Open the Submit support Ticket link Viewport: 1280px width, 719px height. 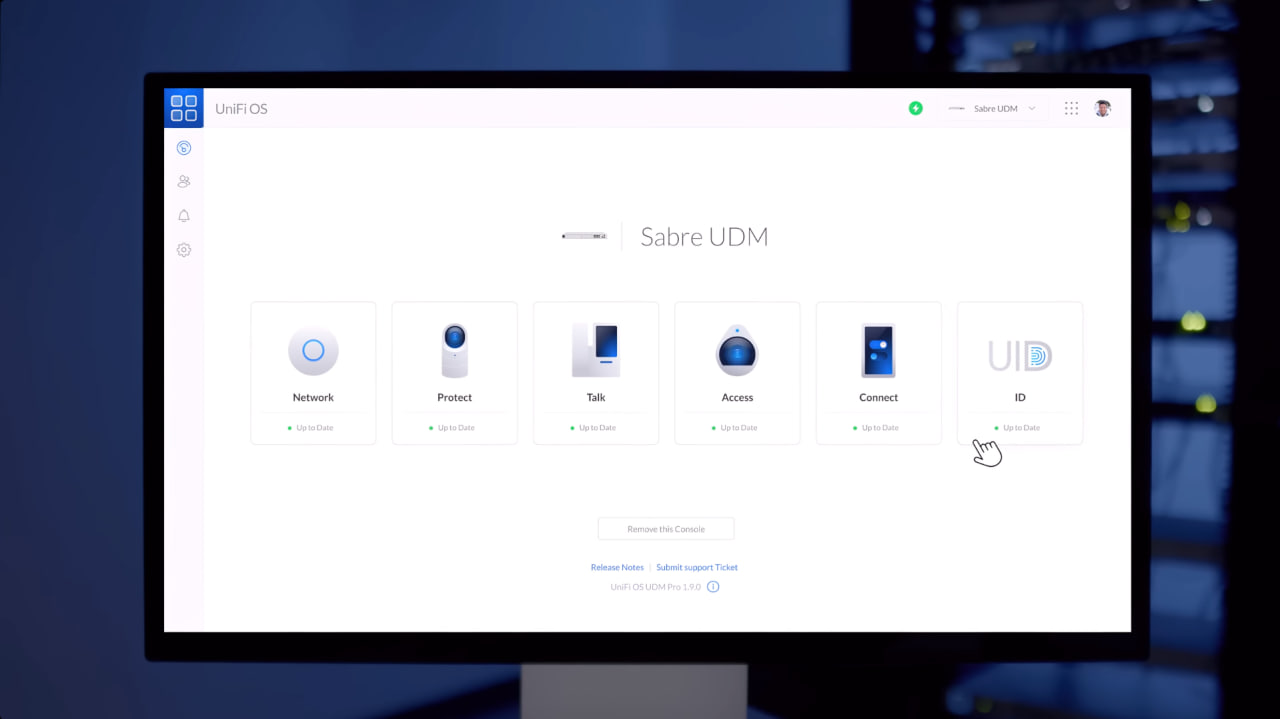pyautogui.click(x=697, y=567)
